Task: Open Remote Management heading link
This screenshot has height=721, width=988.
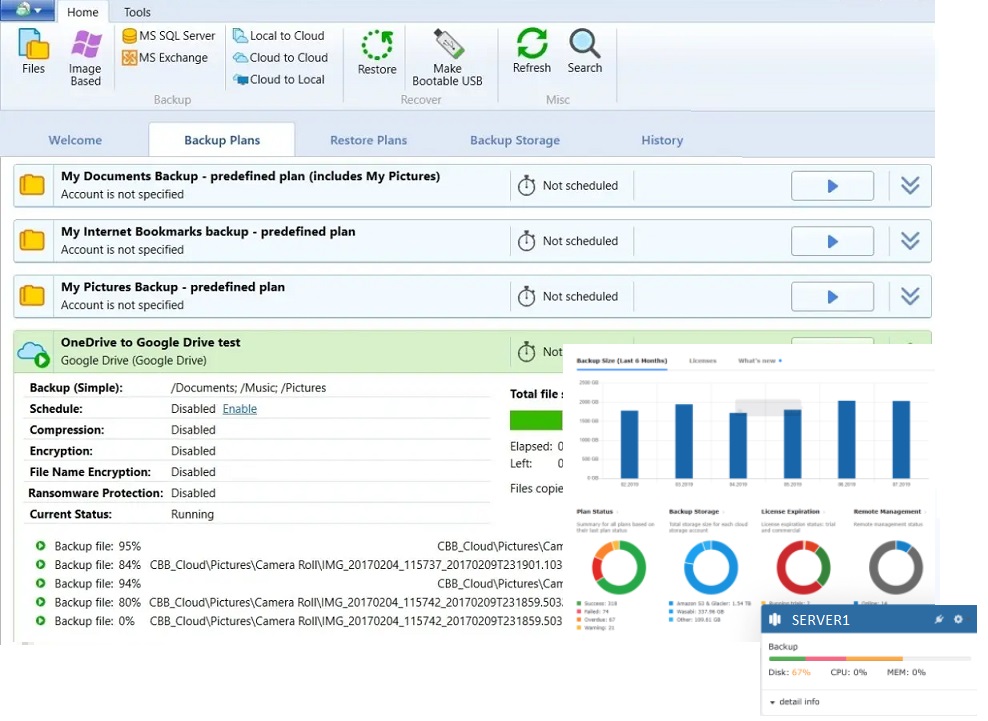Action: tap(888, 512)
